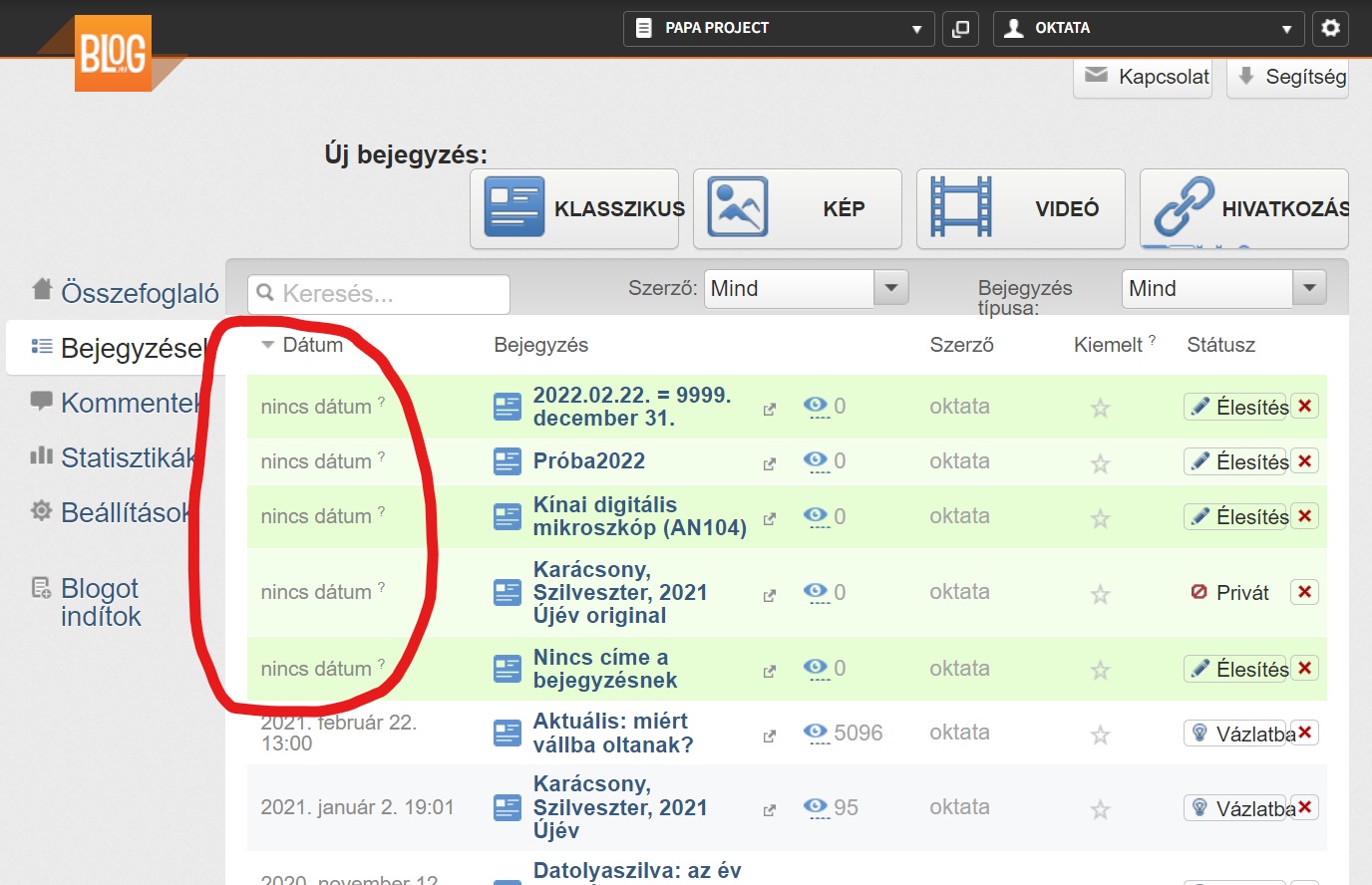
Task: Click external link icon for Próba2022
Action: pos(769,464)
